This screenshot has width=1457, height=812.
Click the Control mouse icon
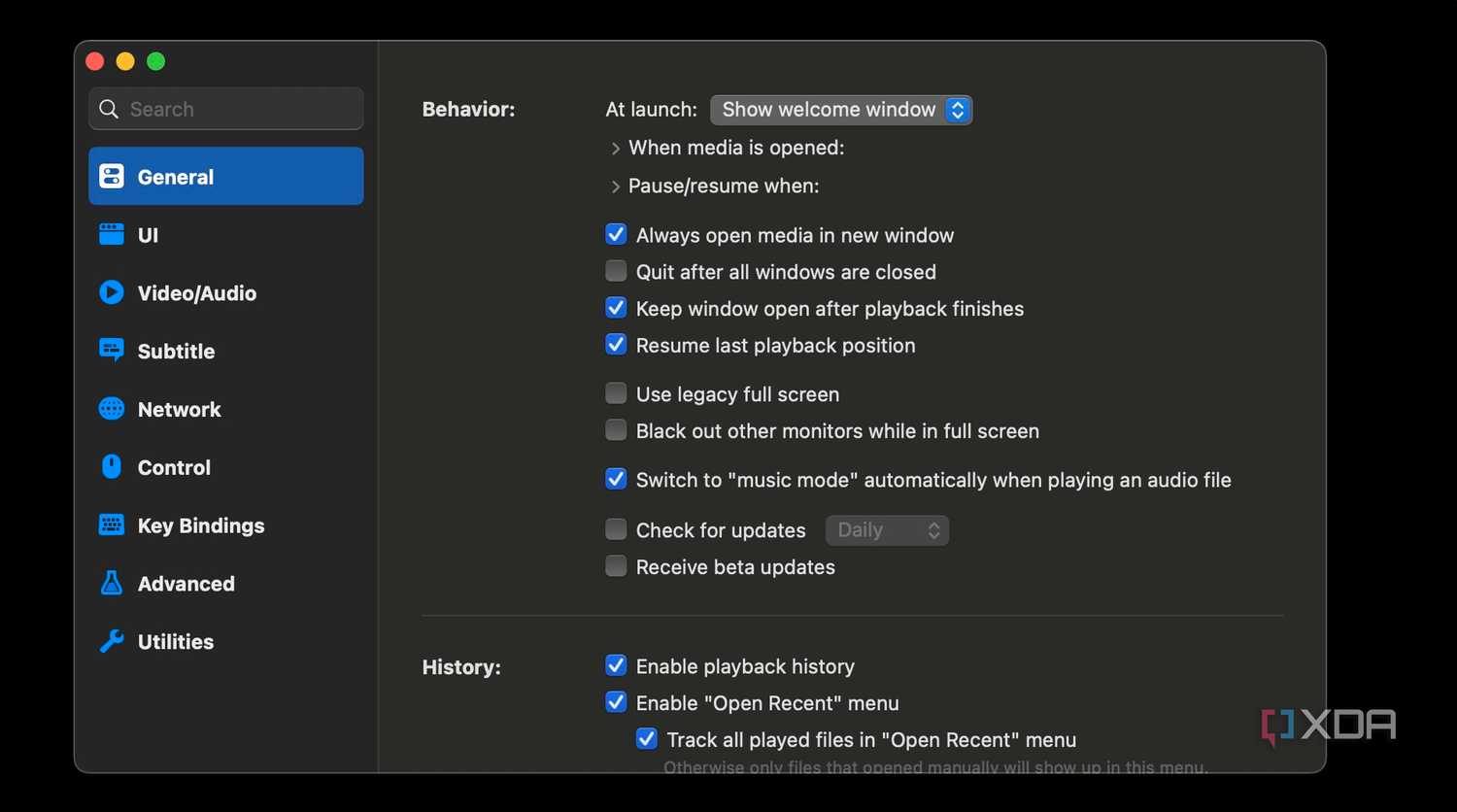point(112,467)
